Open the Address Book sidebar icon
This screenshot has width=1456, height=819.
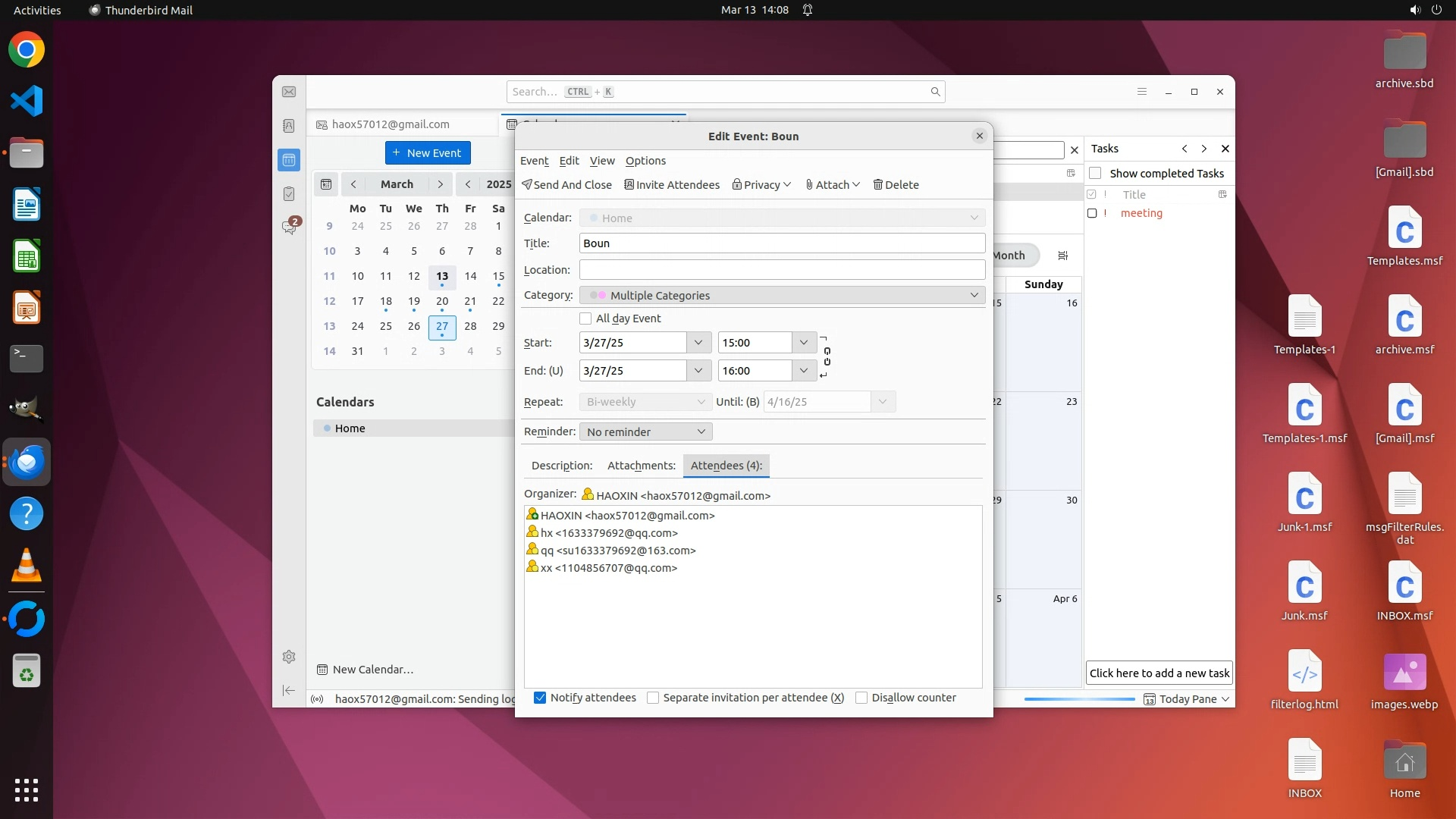pyautogui.click(x=289, y=126)
